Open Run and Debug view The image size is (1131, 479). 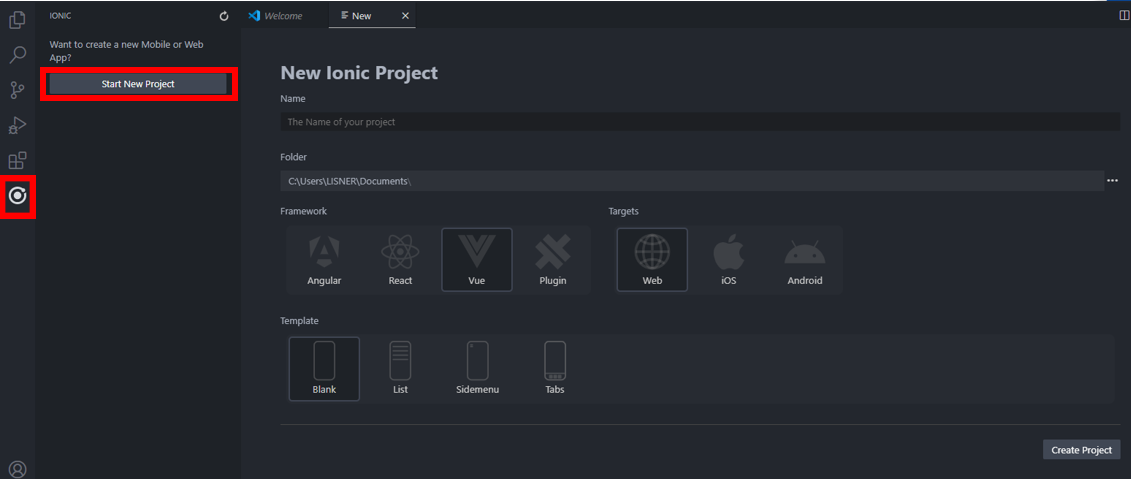[17, 126]
